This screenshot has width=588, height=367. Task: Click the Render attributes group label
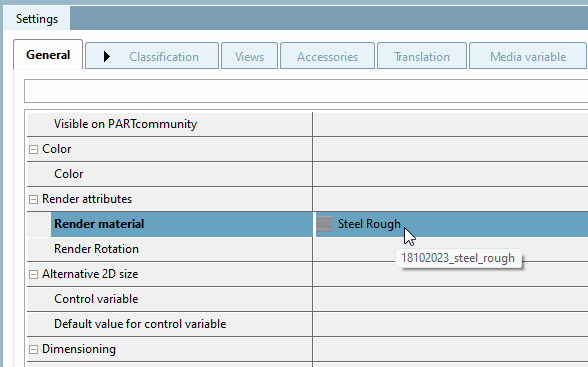tap(87, 199)
